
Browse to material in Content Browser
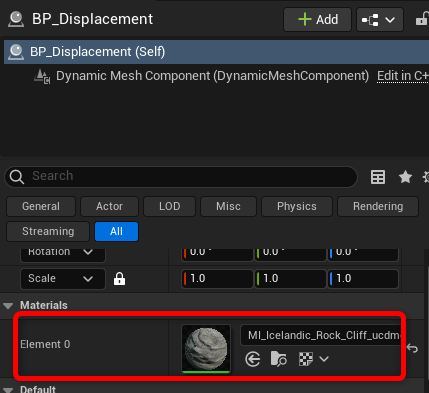tap(279, 359)
